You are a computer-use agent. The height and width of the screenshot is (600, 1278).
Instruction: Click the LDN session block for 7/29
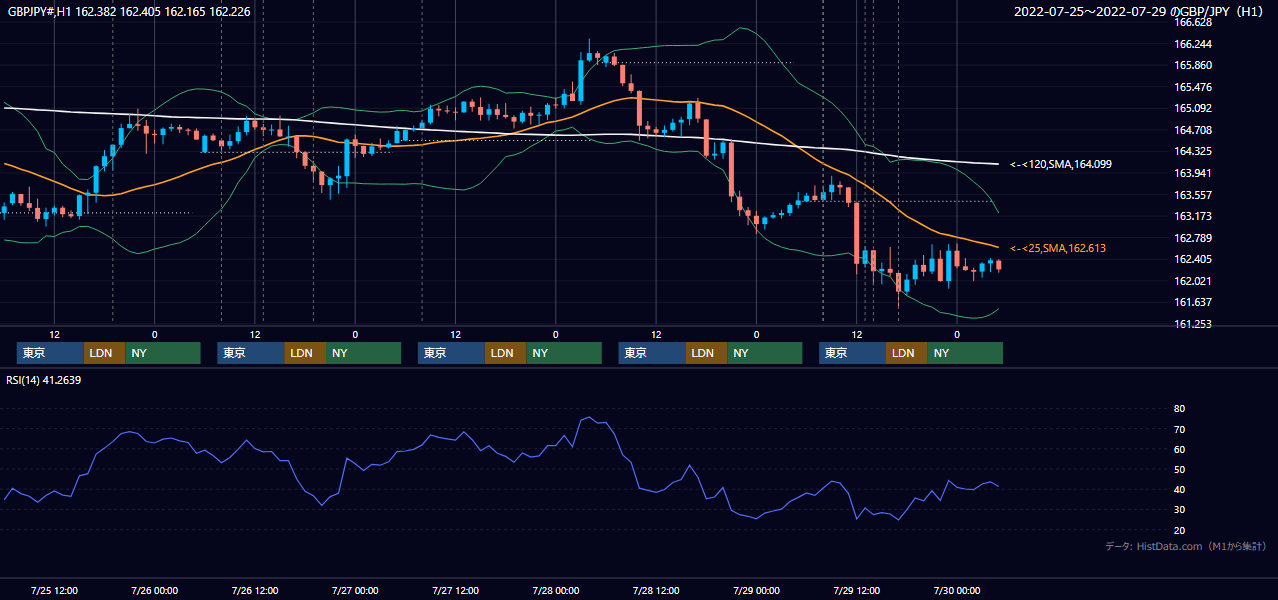click(906, 353)
